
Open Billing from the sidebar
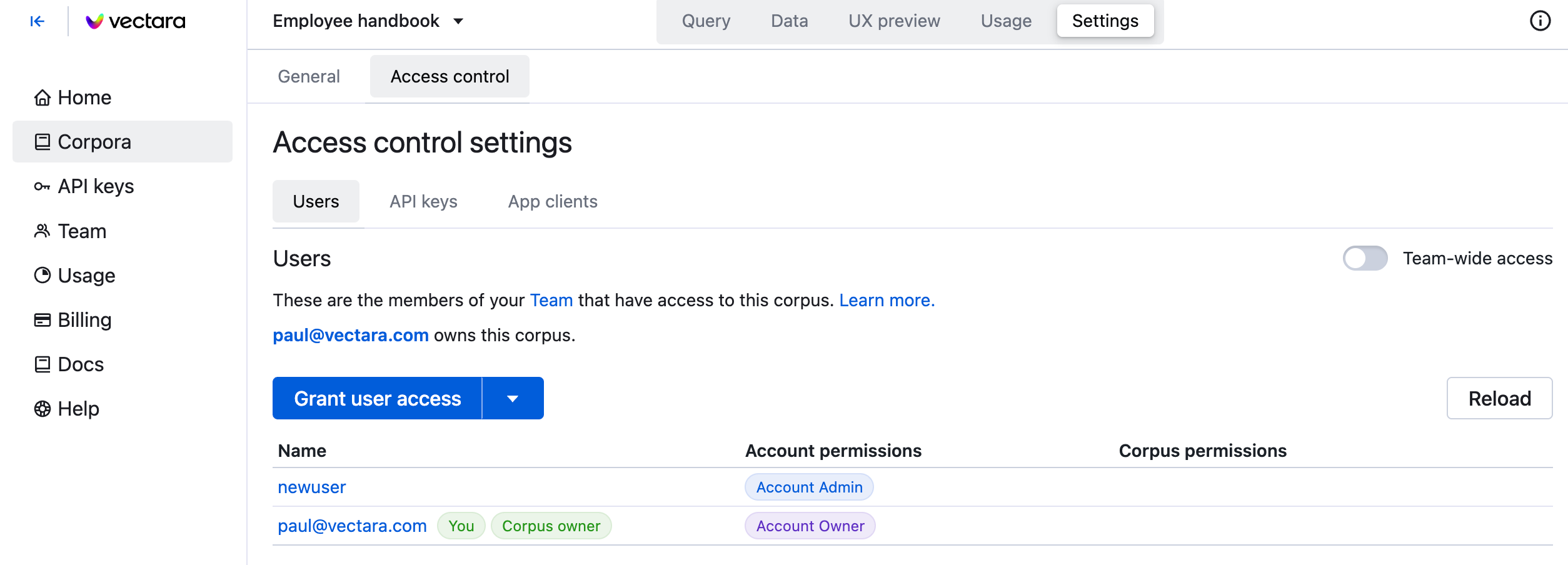coord(84,320)
